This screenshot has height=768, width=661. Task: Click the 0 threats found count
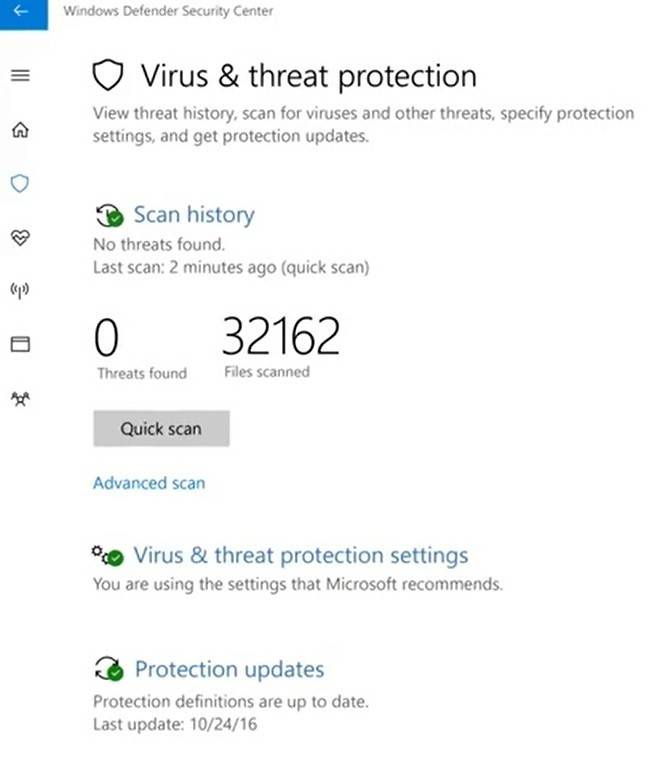pyautogui.click(x=106, y=337)
